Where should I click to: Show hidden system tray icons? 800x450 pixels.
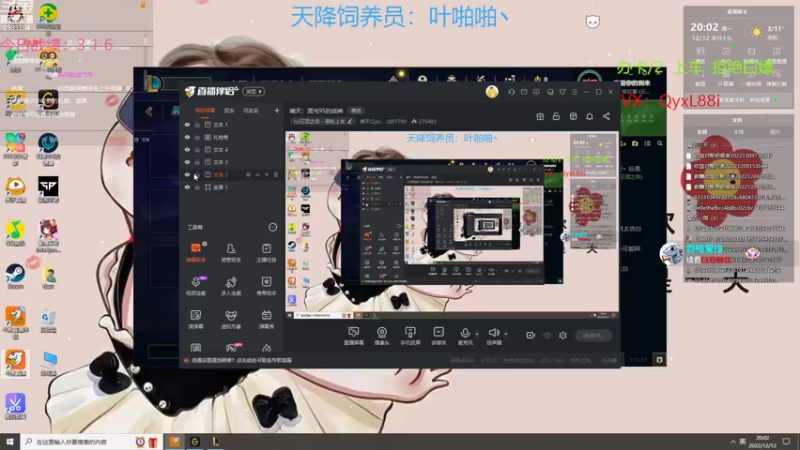[733, 441]
